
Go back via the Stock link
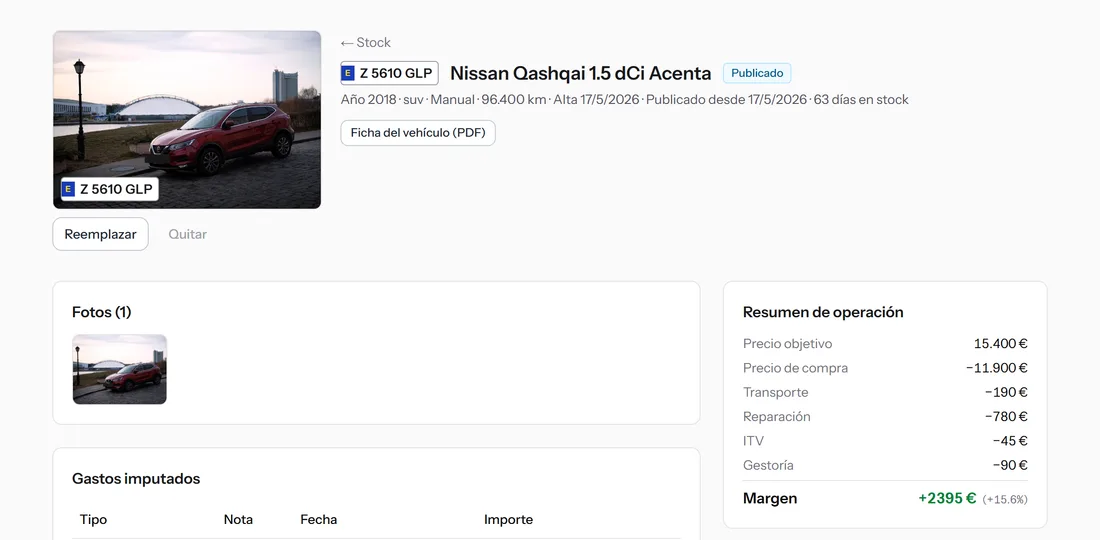click(365, 43)
